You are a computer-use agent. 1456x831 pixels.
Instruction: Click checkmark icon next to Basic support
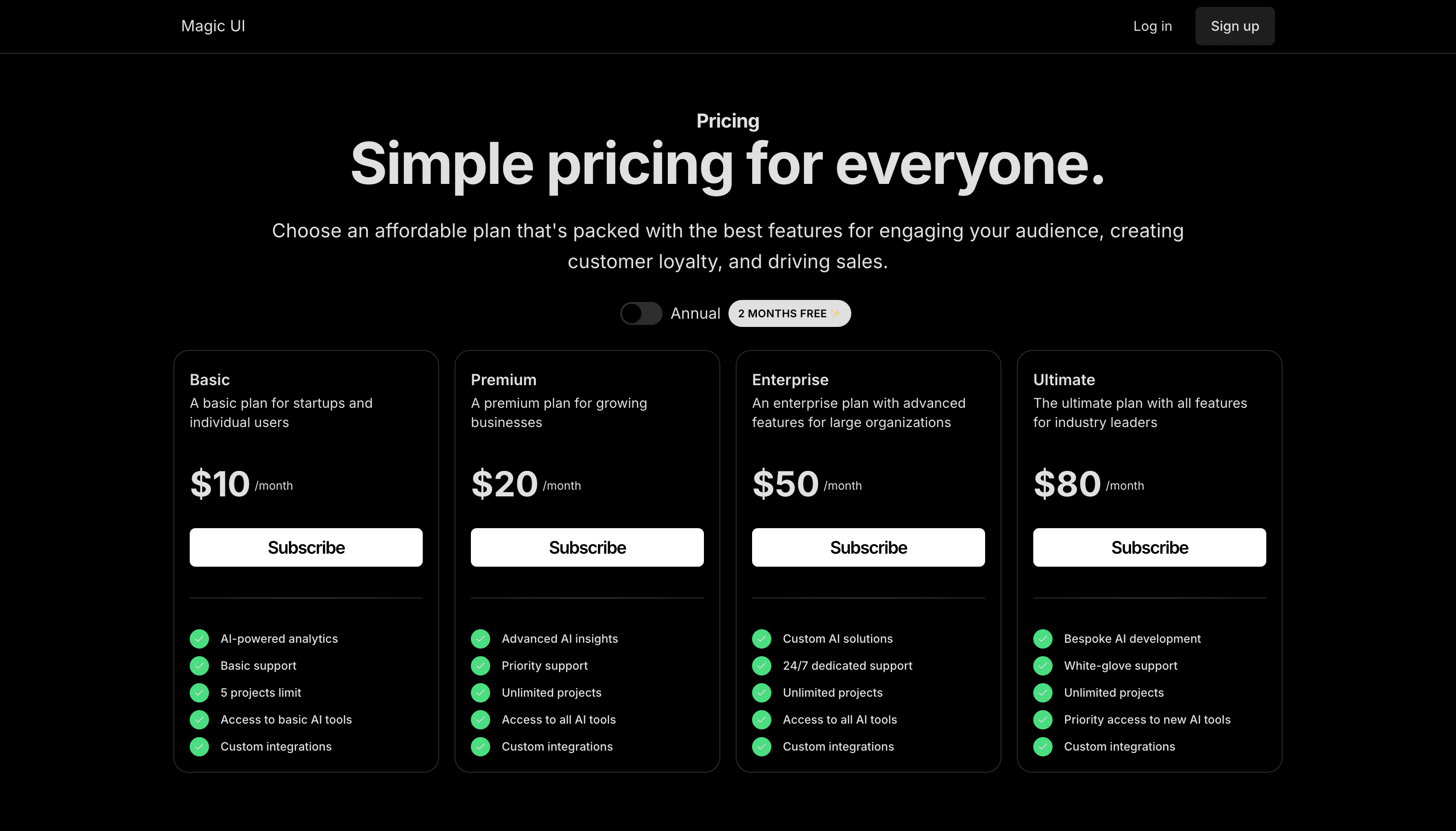tap(199, 665)
